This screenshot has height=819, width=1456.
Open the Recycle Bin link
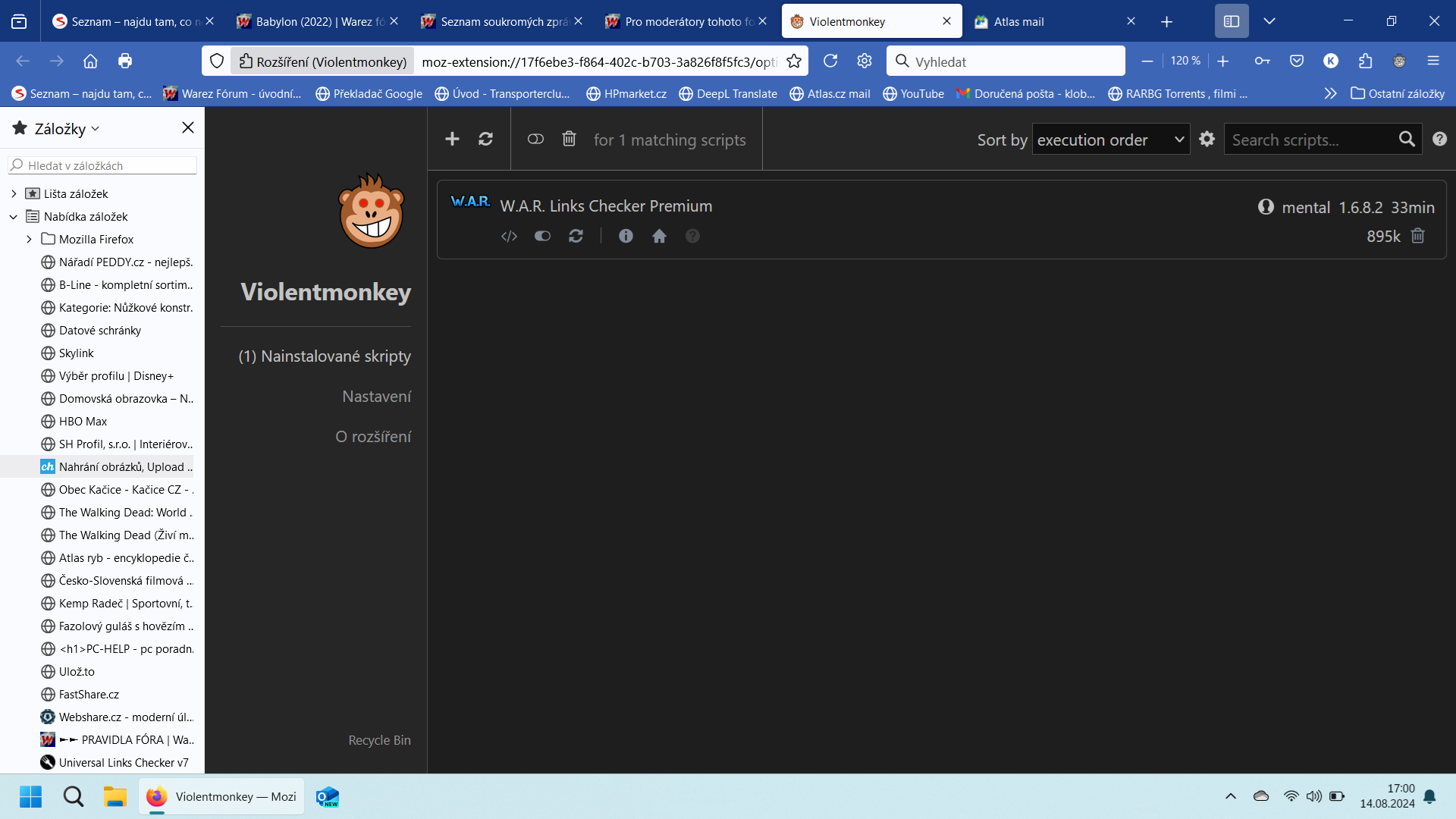click(x=379, y=739)
